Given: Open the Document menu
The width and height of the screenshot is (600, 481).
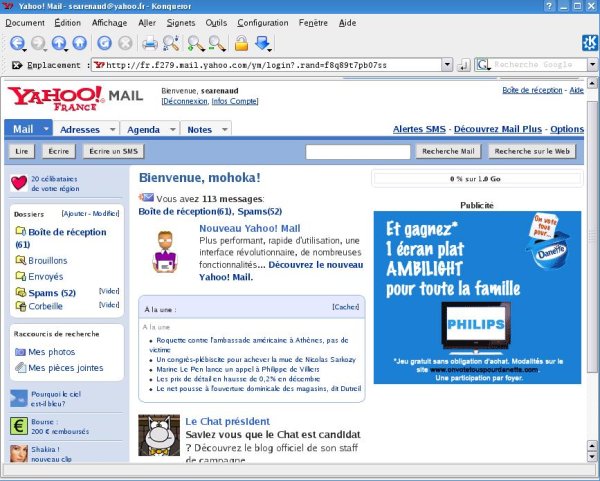Looking at the screenshot, I should tap(25, 23).
